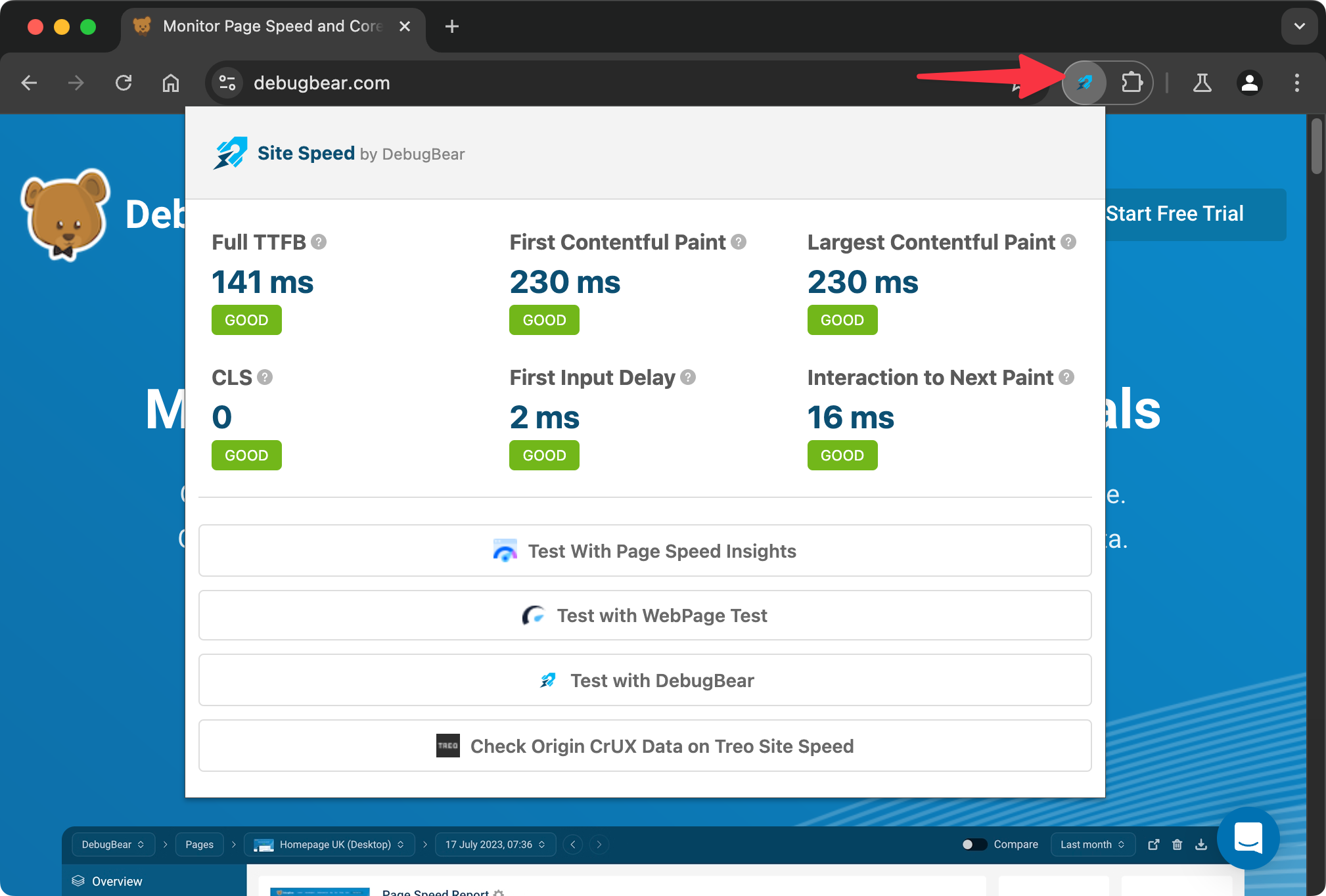
Task: Click the open in new window icon
Action: (1153, 844)
